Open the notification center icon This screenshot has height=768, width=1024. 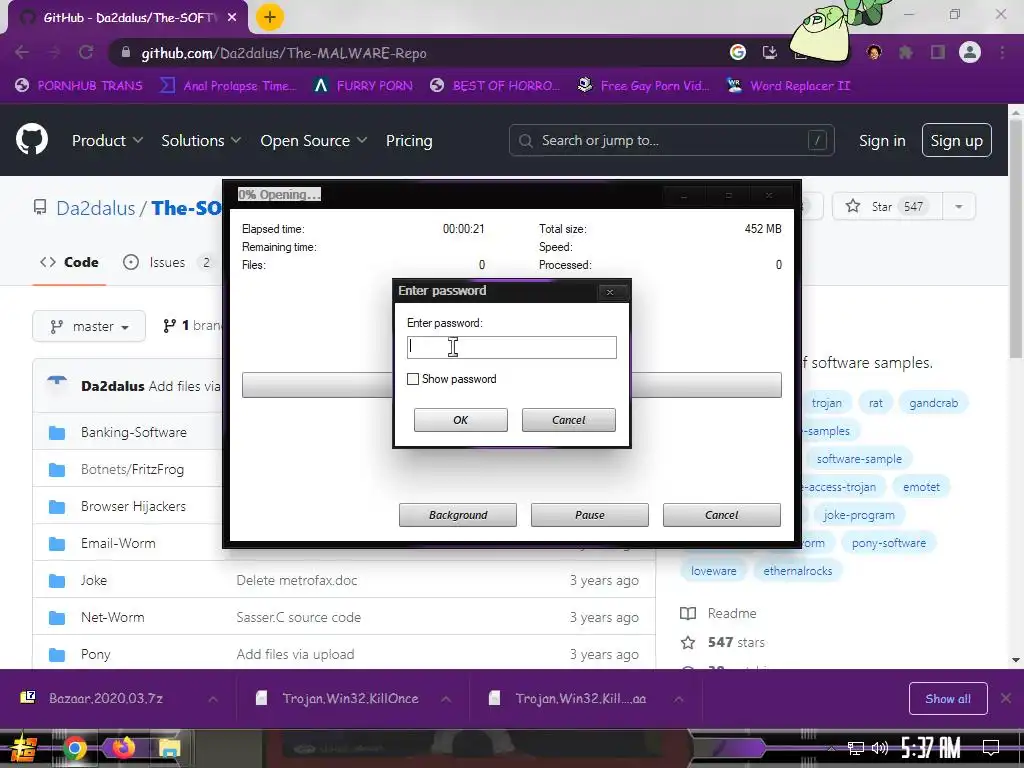(991, 747)
